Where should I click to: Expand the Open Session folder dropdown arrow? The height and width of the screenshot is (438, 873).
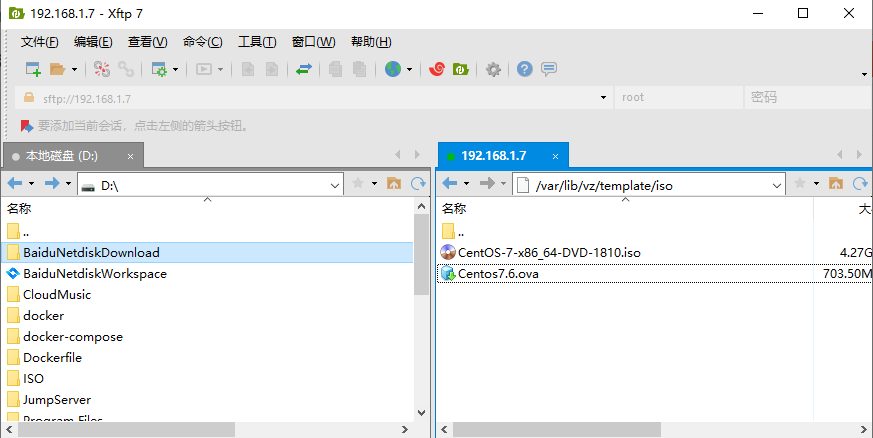(74, 70)
